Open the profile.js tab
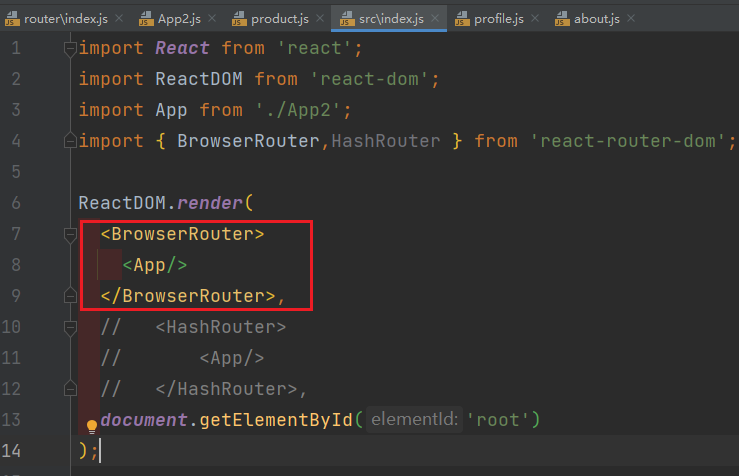The image size is (739, 476). (499, 19)
